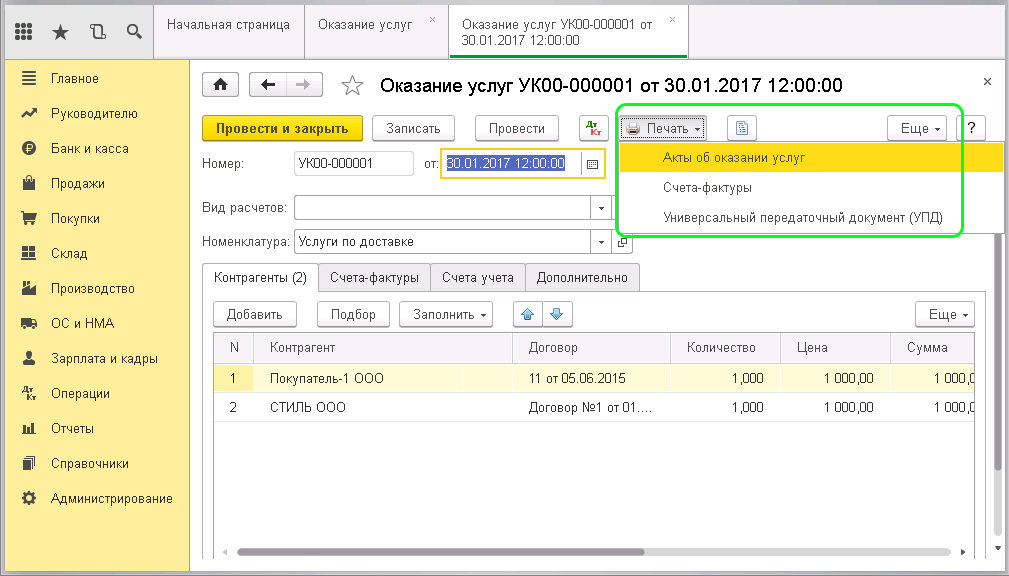Open the sections menu grid icon
The image size is (1009, 576).
tap(23, 31)
